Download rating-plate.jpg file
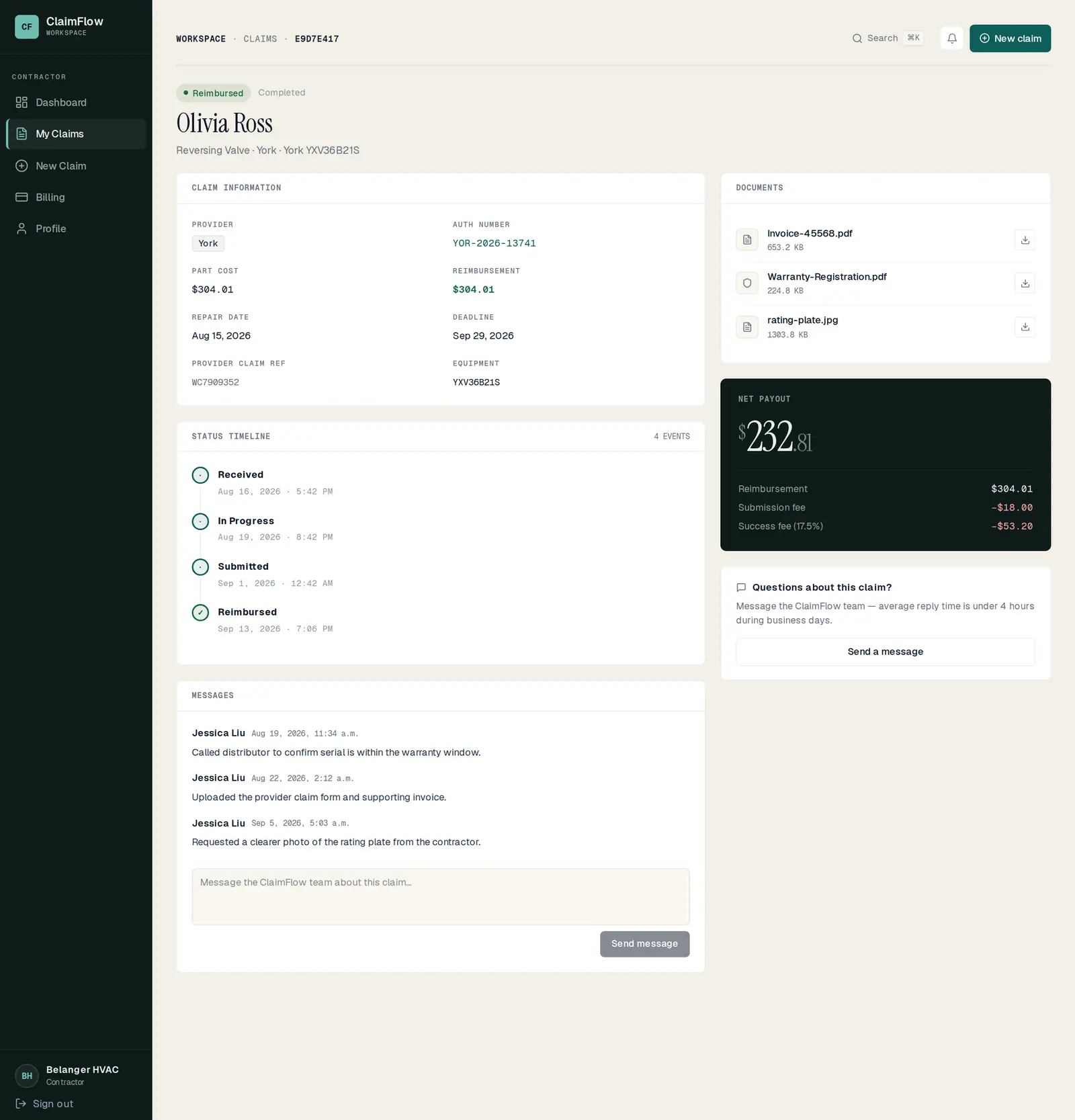This screenshot has height=1120, width=1075. tap(1025, 327)
